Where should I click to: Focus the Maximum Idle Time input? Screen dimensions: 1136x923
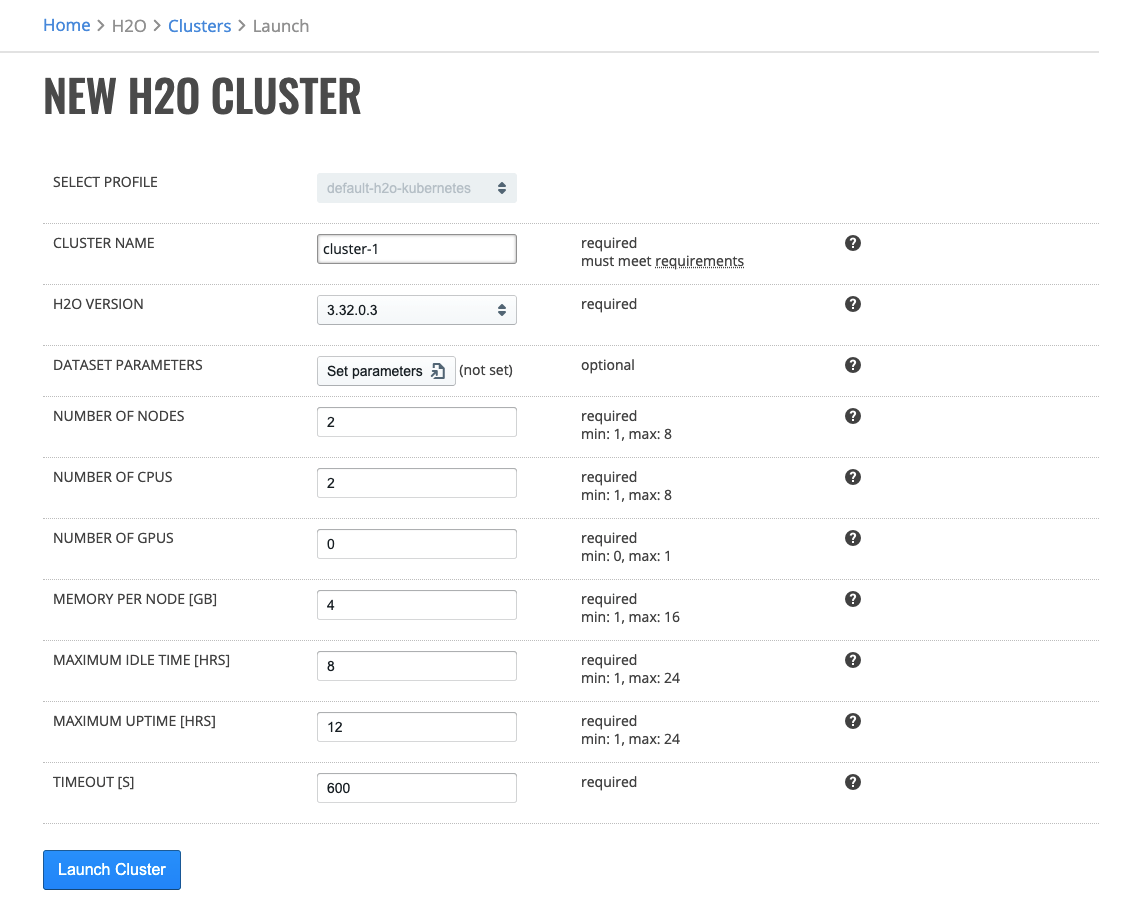417,666
